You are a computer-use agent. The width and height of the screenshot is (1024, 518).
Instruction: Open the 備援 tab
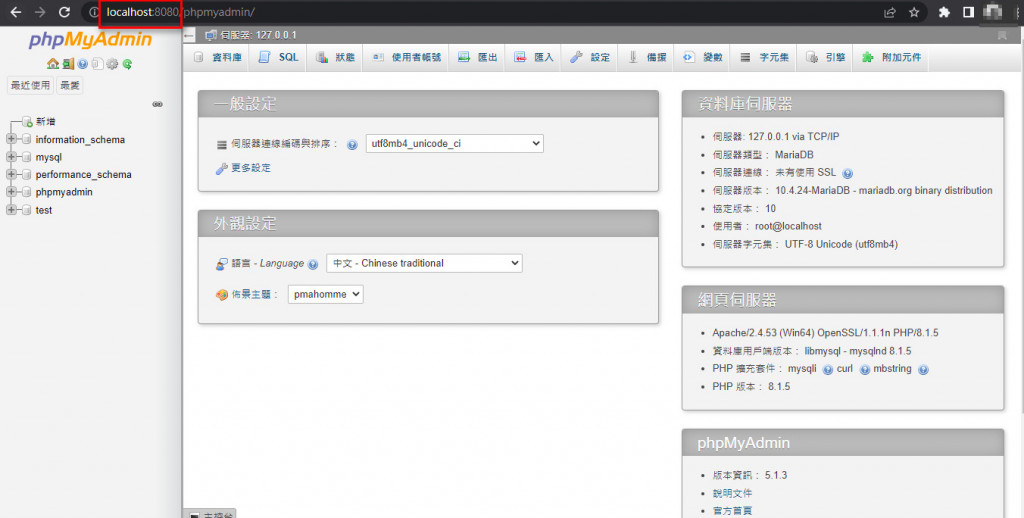click(x=647, y=57)
